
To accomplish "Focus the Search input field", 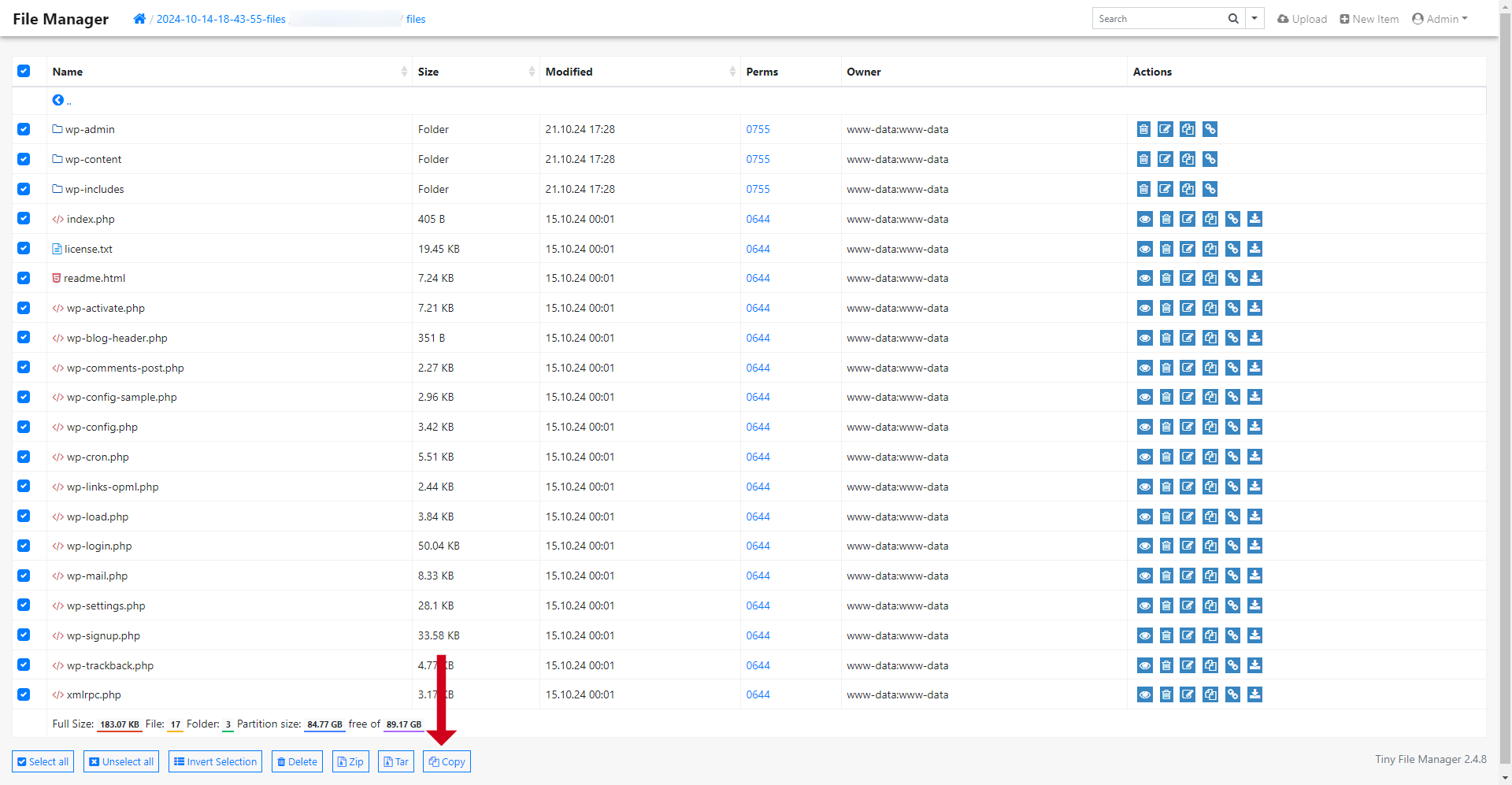I will (x=1158, y=19).
